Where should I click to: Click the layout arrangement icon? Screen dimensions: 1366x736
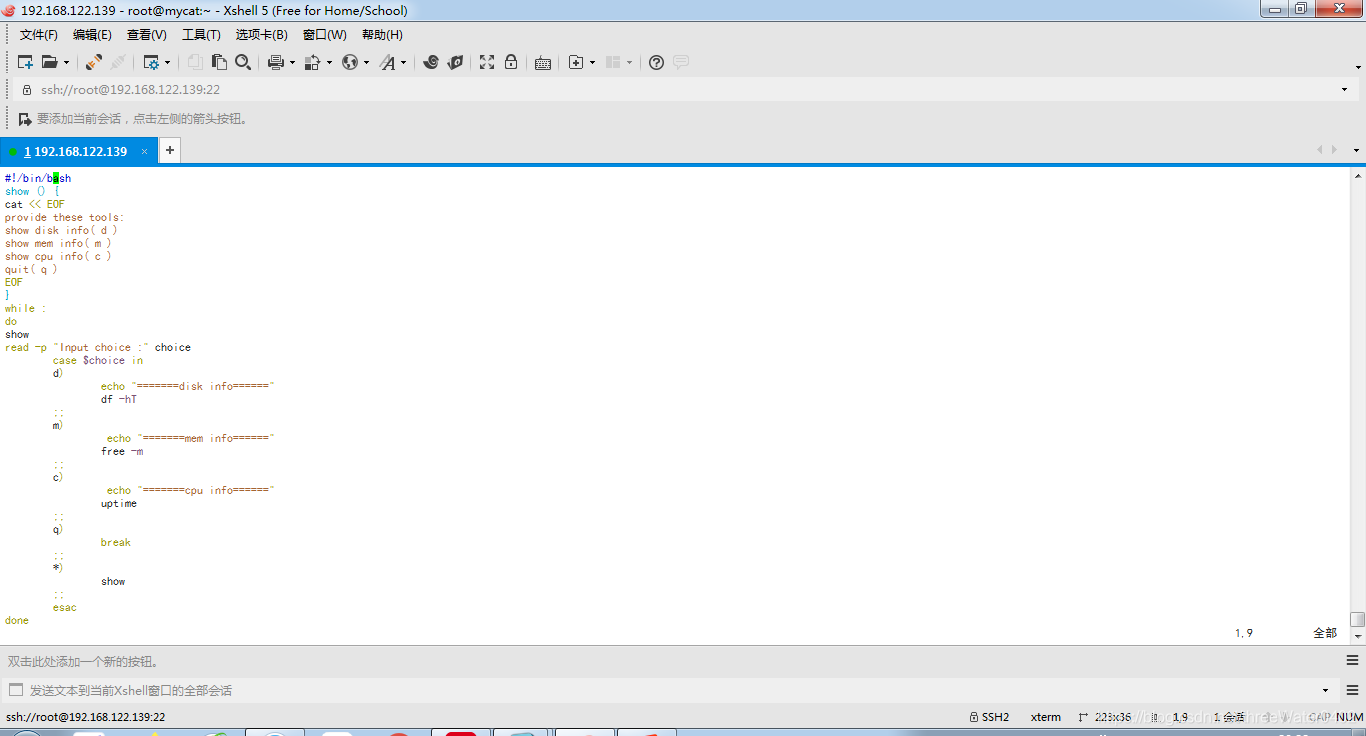click(x=614, y=62)
